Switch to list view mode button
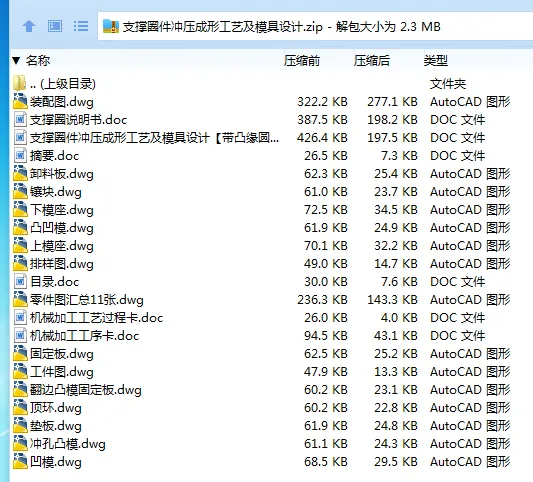Screen dimensions: 533x482 pyautogui.click(x=81, y=26)
